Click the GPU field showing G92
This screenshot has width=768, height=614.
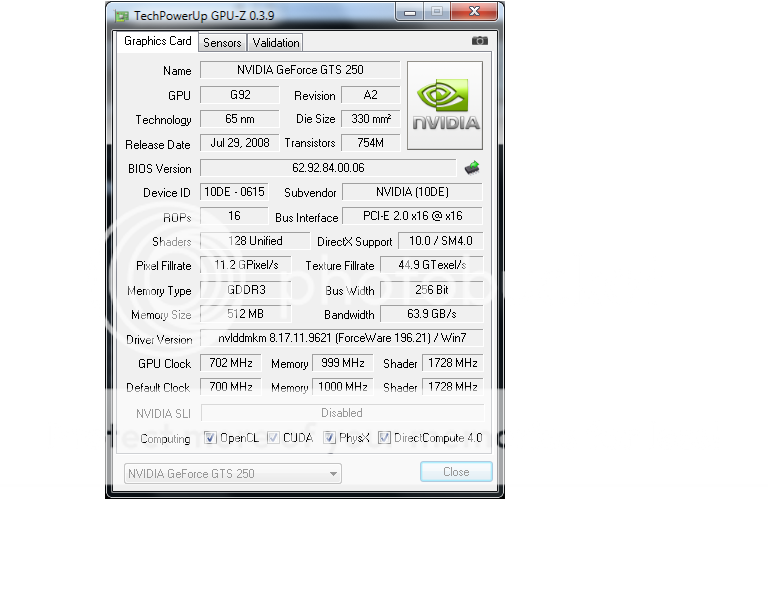tap(240, 95)
